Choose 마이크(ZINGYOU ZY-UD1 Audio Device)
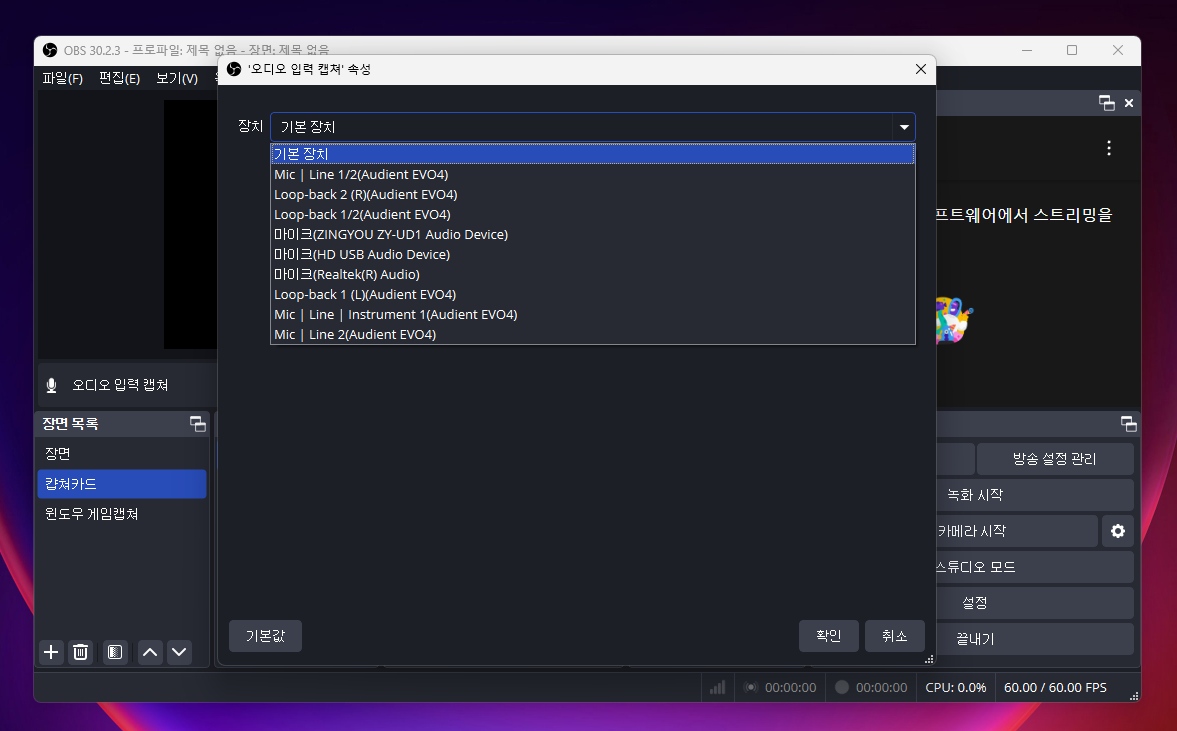The height and width of the screenshot is (731, 1177). pos(593,234)
